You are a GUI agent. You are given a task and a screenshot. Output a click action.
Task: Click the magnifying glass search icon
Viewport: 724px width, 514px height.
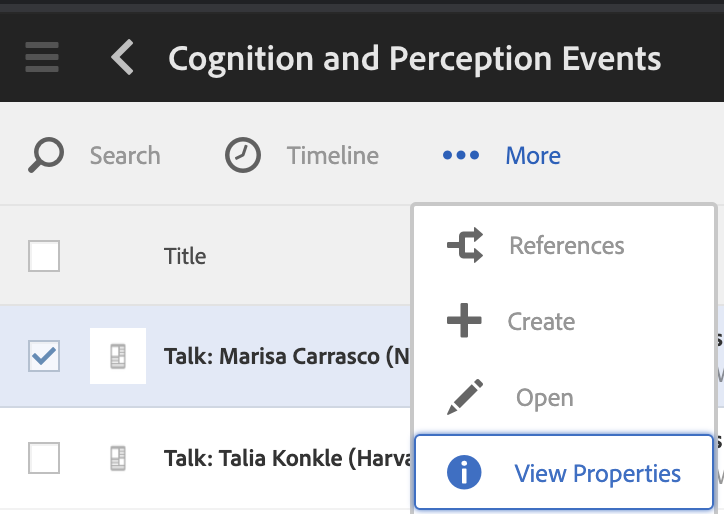tap(46, 155)
